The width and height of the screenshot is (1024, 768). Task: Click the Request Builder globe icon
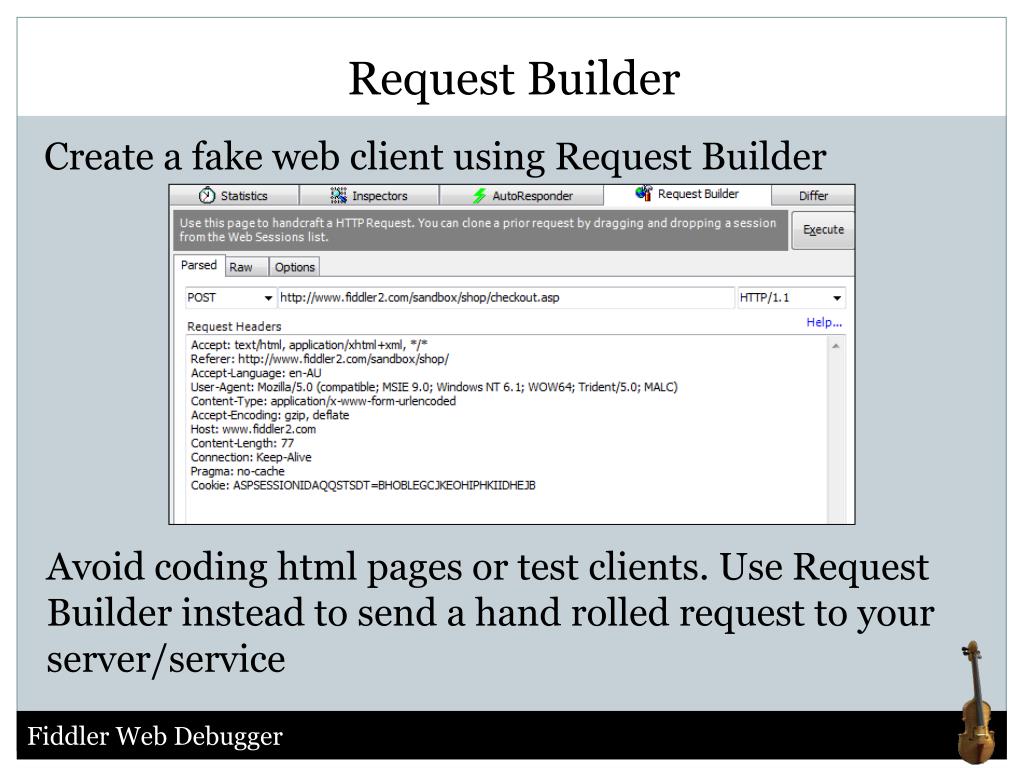pos(644,193)
